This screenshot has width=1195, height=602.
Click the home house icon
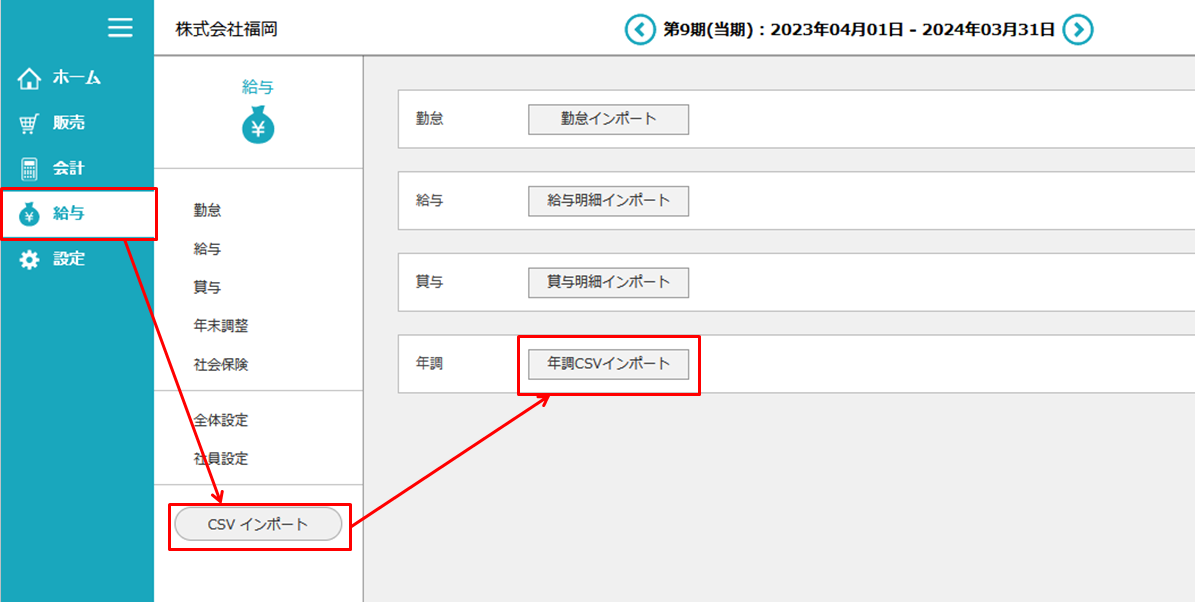[30, 78]
